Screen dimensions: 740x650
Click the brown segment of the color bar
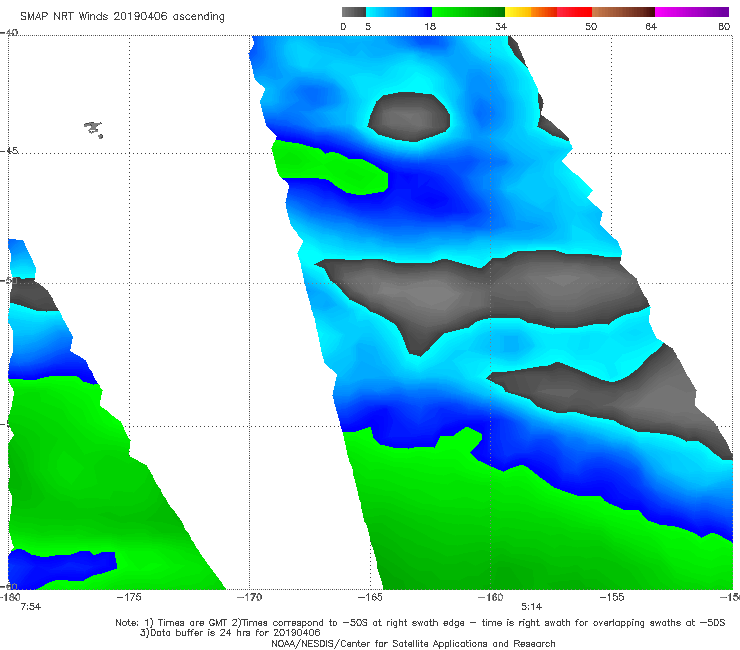coord(623,12)
